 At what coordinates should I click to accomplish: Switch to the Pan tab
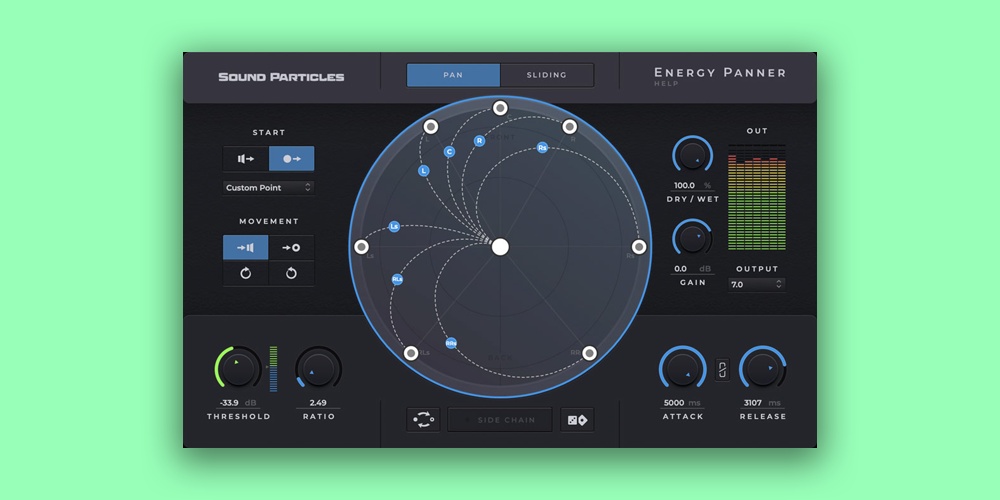453,75
